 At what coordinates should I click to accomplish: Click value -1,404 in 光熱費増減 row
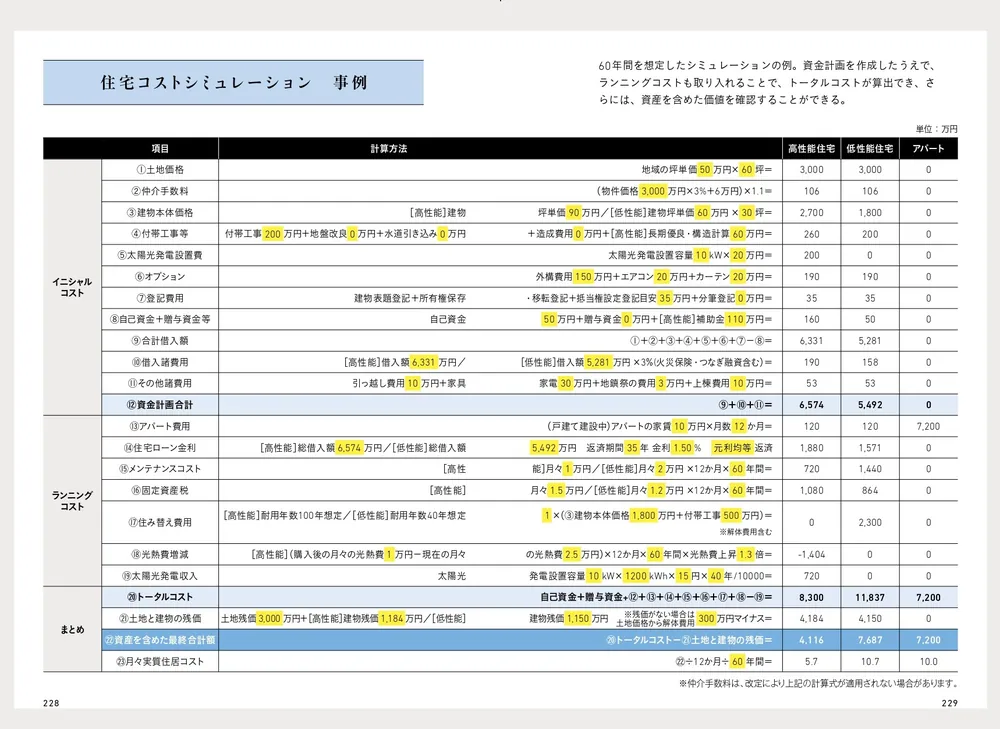[811, 554]
